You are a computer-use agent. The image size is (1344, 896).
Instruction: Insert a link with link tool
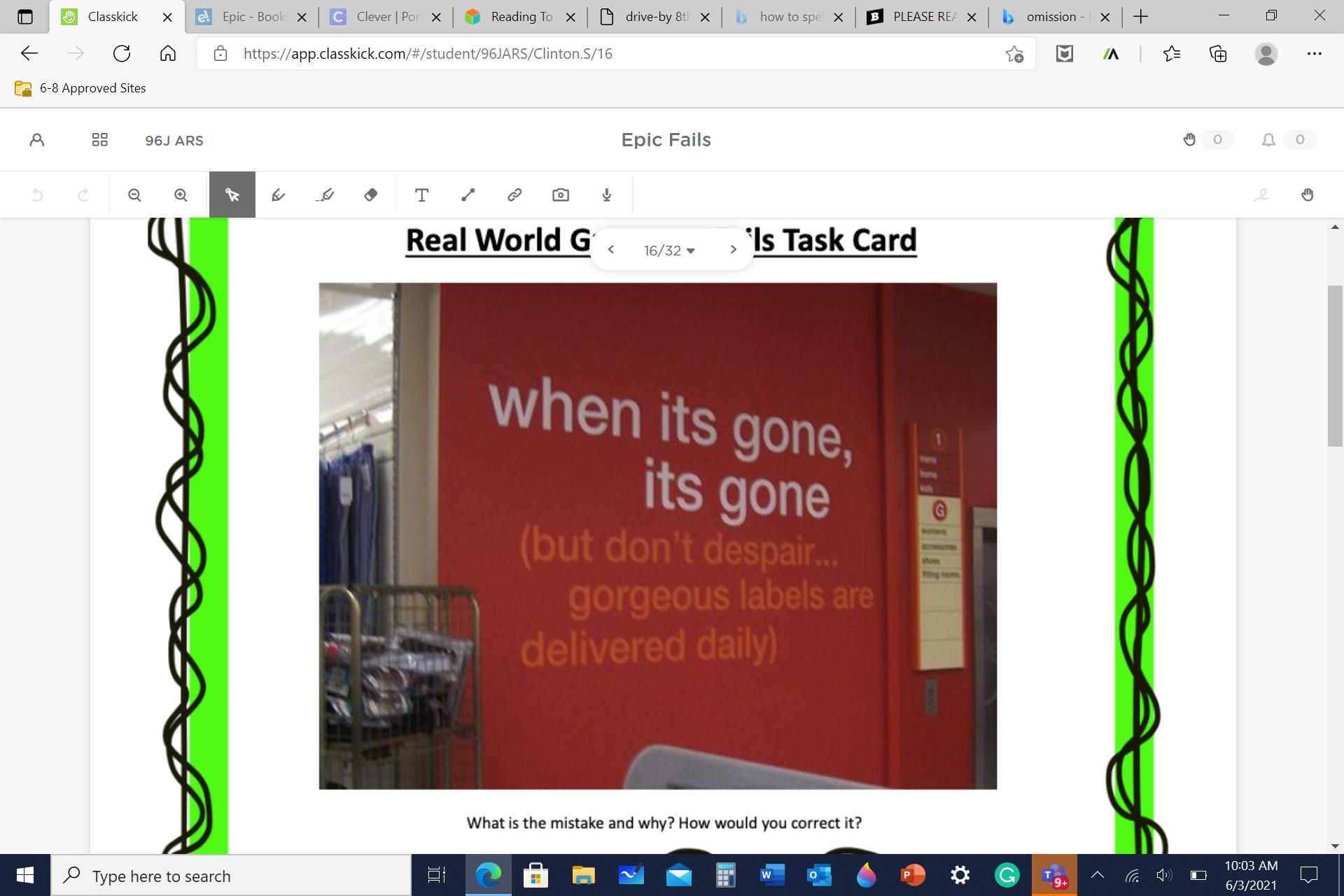point(514,195)
